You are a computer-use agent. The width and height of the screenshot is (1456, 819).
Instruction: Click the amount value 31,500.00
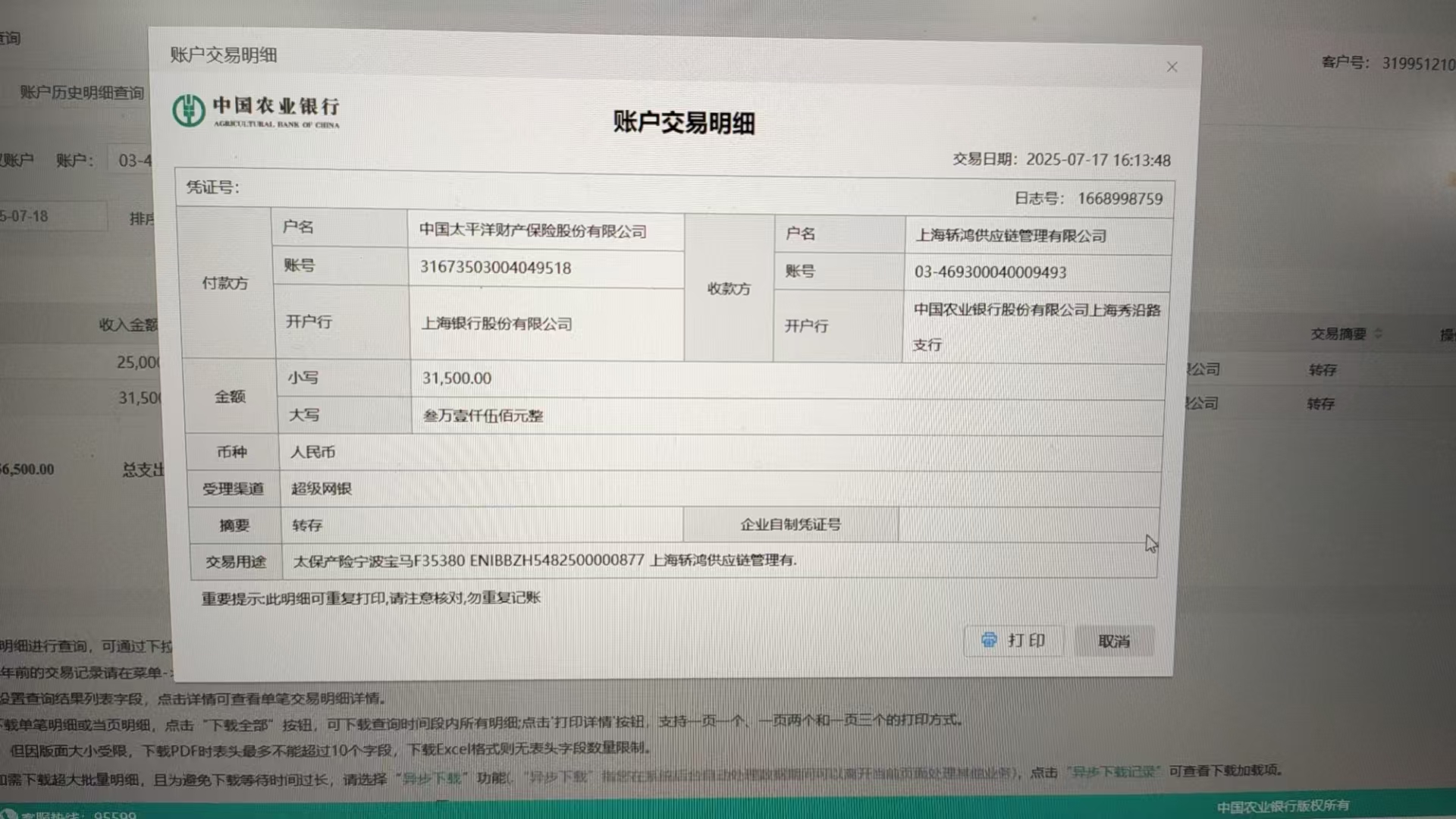point(457,378)
